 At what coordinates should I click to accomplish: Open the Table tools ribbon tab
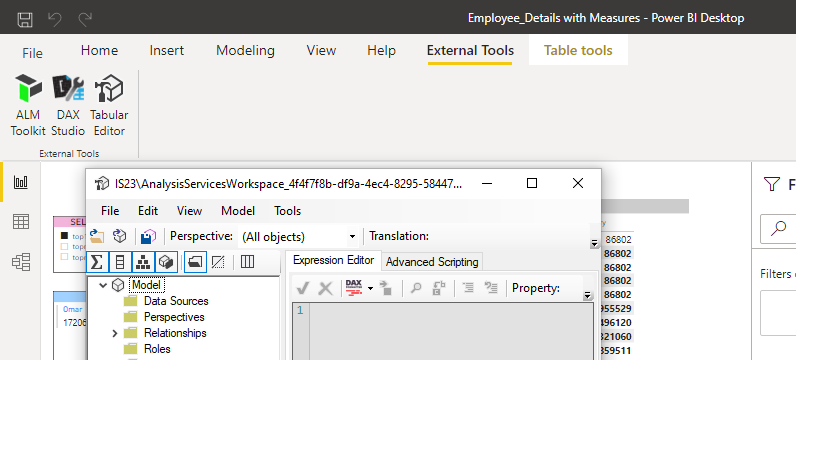click(x=578, y=51)
